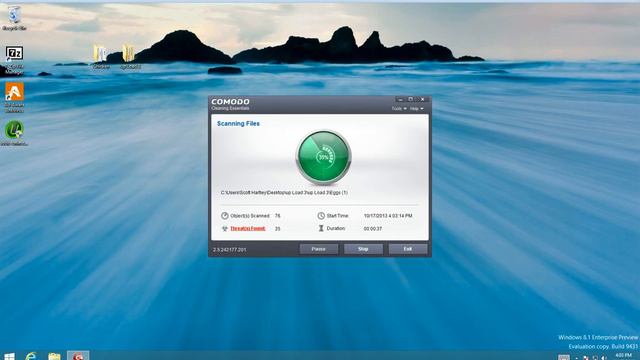Launch the orange A application shortcut
Image resolution: width=640 pixels, height=360 pixels.
14,97
